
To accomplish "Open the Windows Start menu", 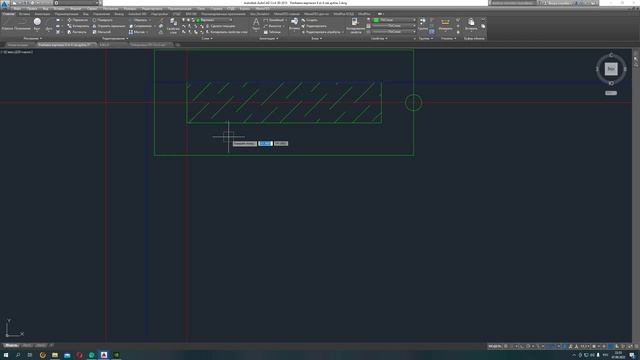I will click(x=6, y=355).
